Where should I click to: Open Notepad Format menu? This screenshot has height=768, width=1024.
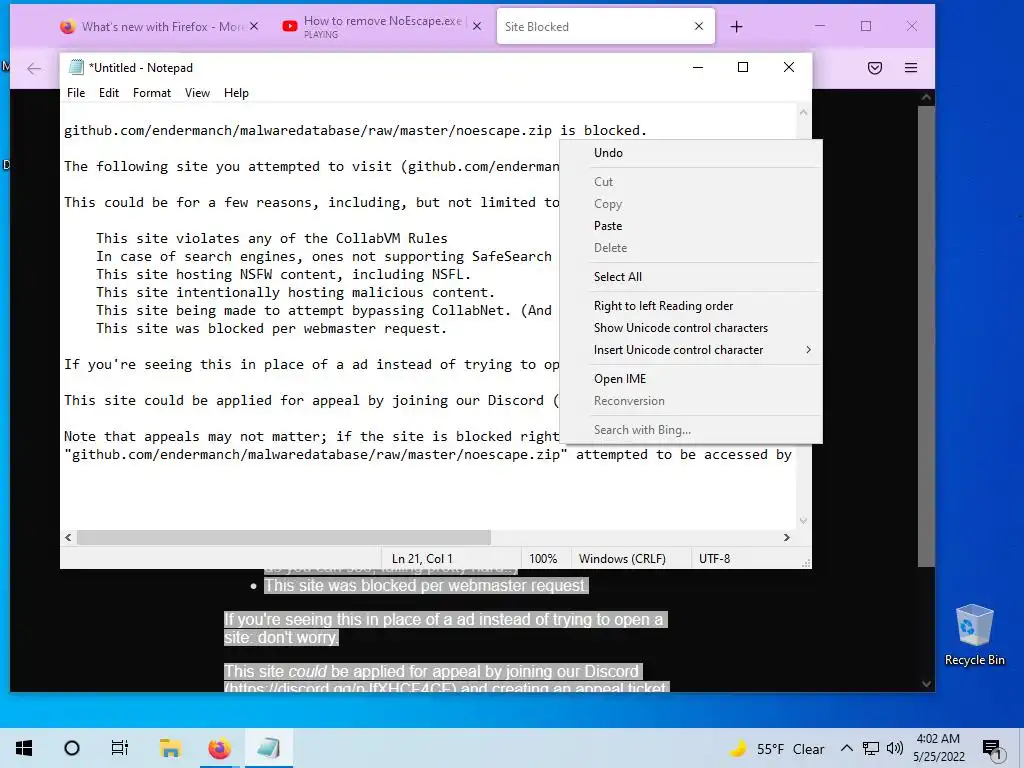(x=152, y=93)
